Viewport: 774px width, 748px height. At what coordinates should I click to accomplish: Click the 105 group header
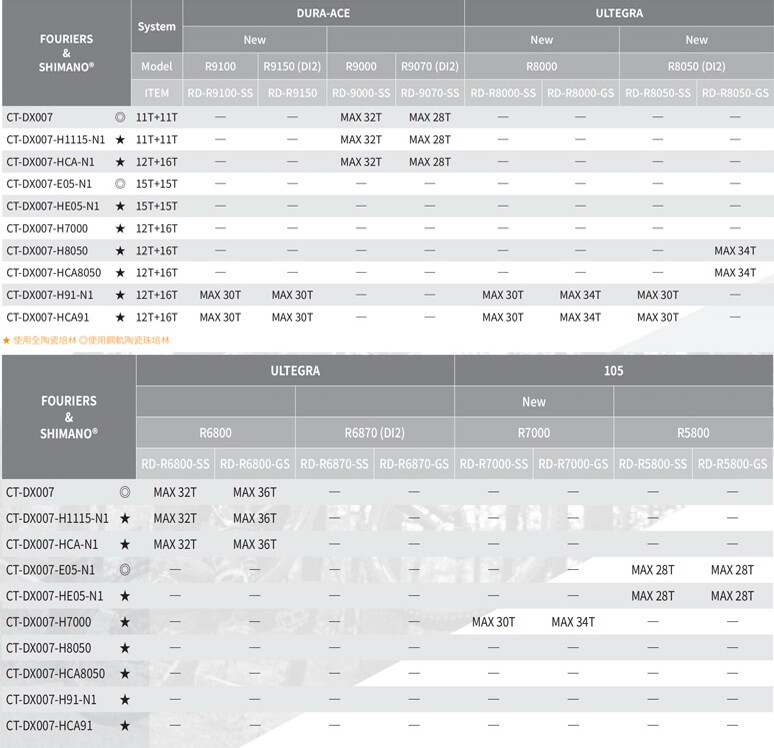[614, 371]
